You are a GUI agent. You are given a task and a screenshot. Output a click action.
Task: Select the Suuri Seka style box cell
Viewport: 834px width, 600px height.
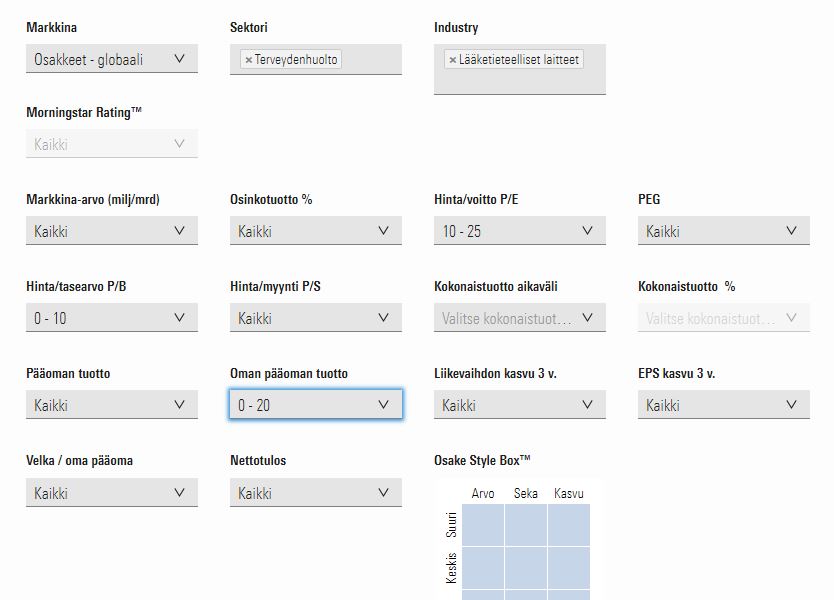pos(526,524)
